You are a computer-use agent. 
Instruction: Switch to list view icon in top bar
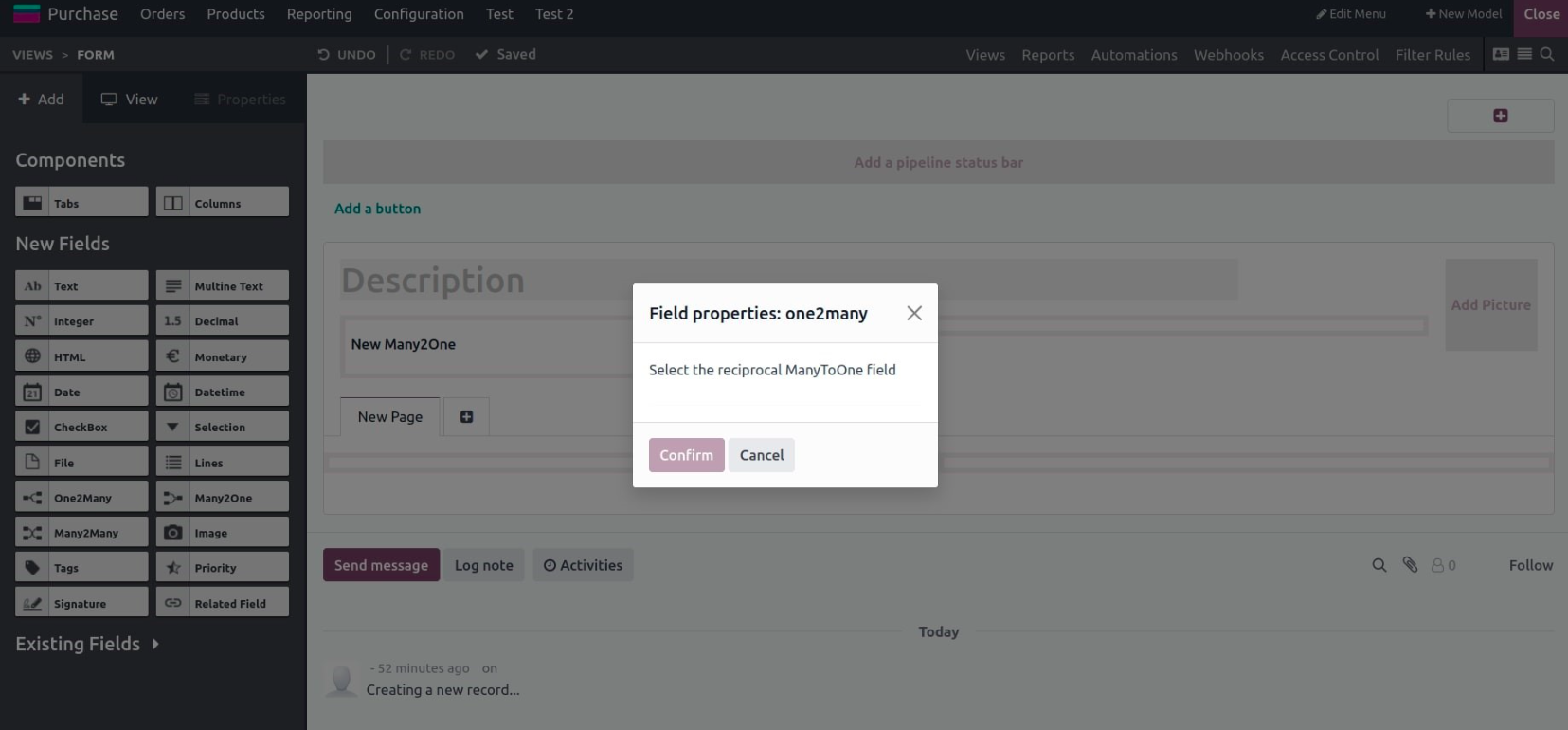(x=1524, y=54)
